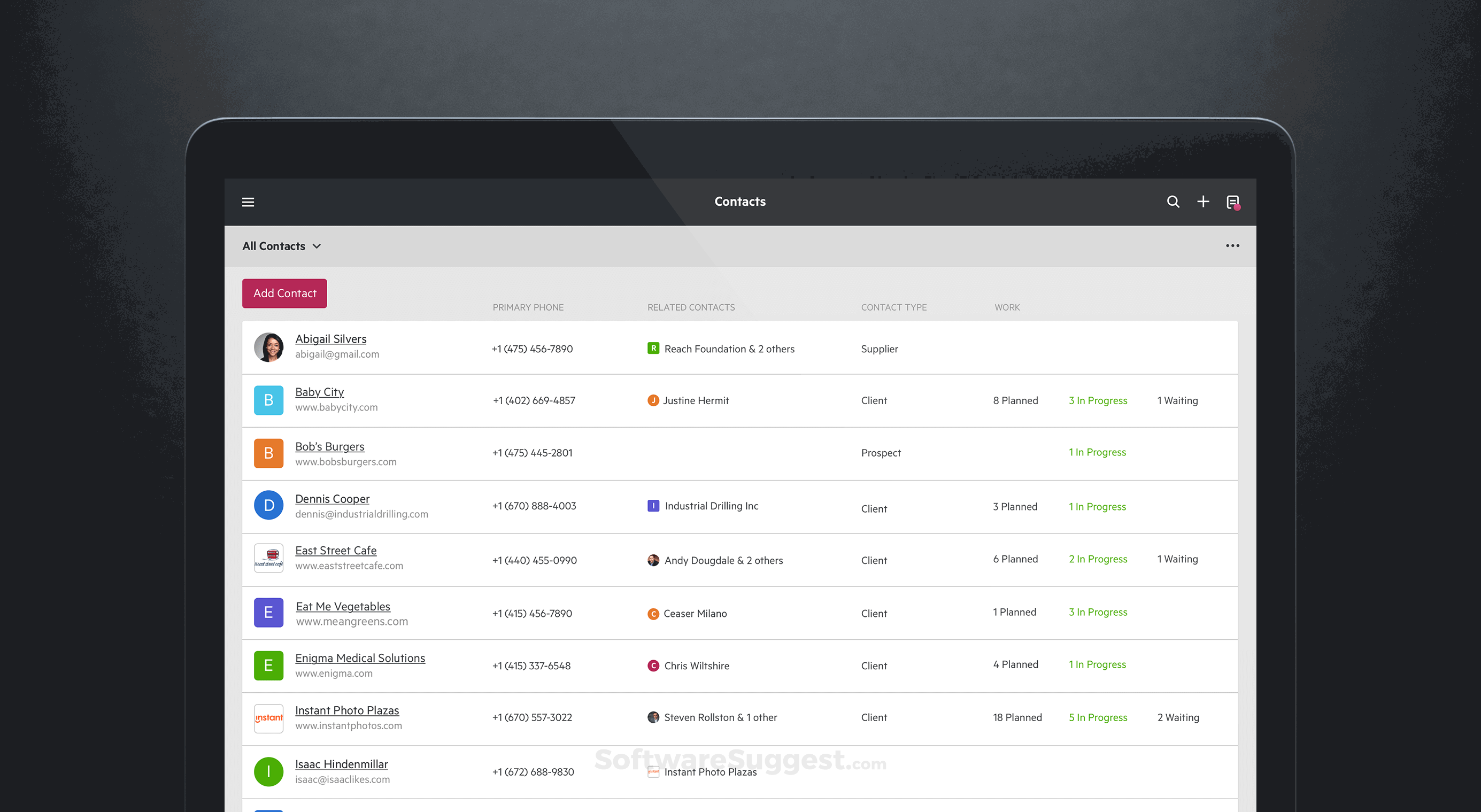
Task: Click 18 Planned for Instant Photo Plazas
Action: click(x=1017, y=717)
